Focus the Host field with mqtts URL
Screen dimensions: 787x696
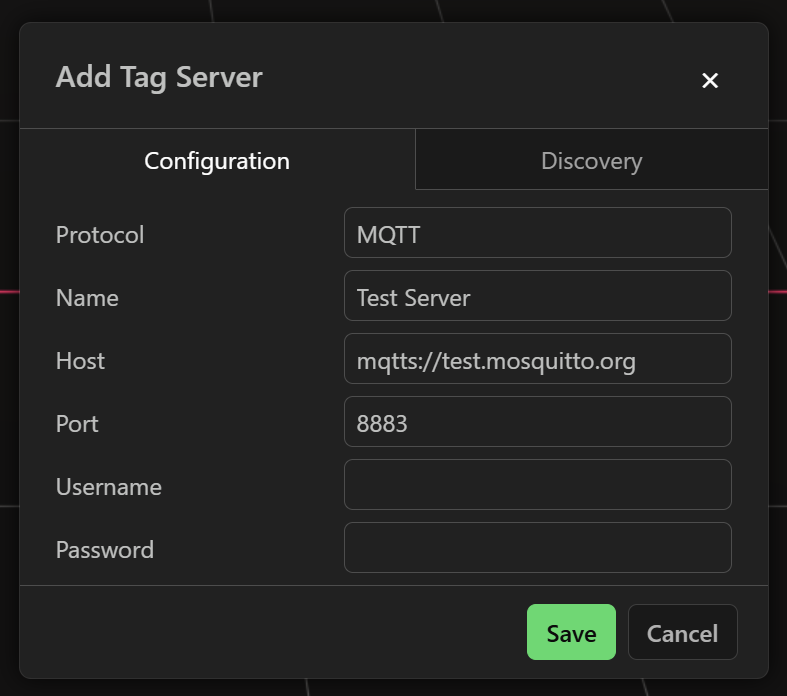537,359
